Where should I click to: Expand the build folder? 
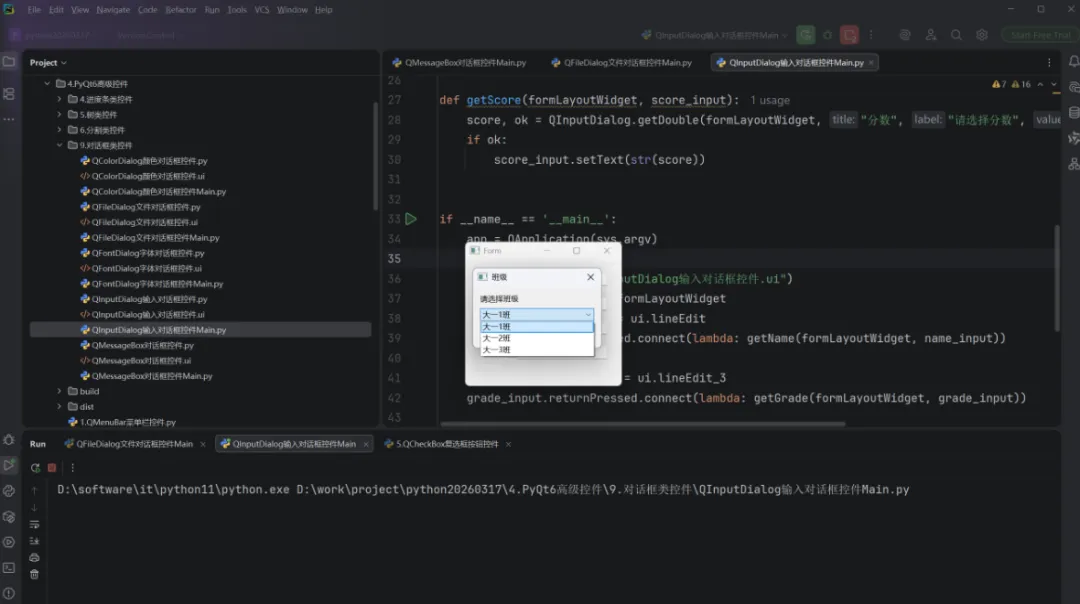(59, 391)
